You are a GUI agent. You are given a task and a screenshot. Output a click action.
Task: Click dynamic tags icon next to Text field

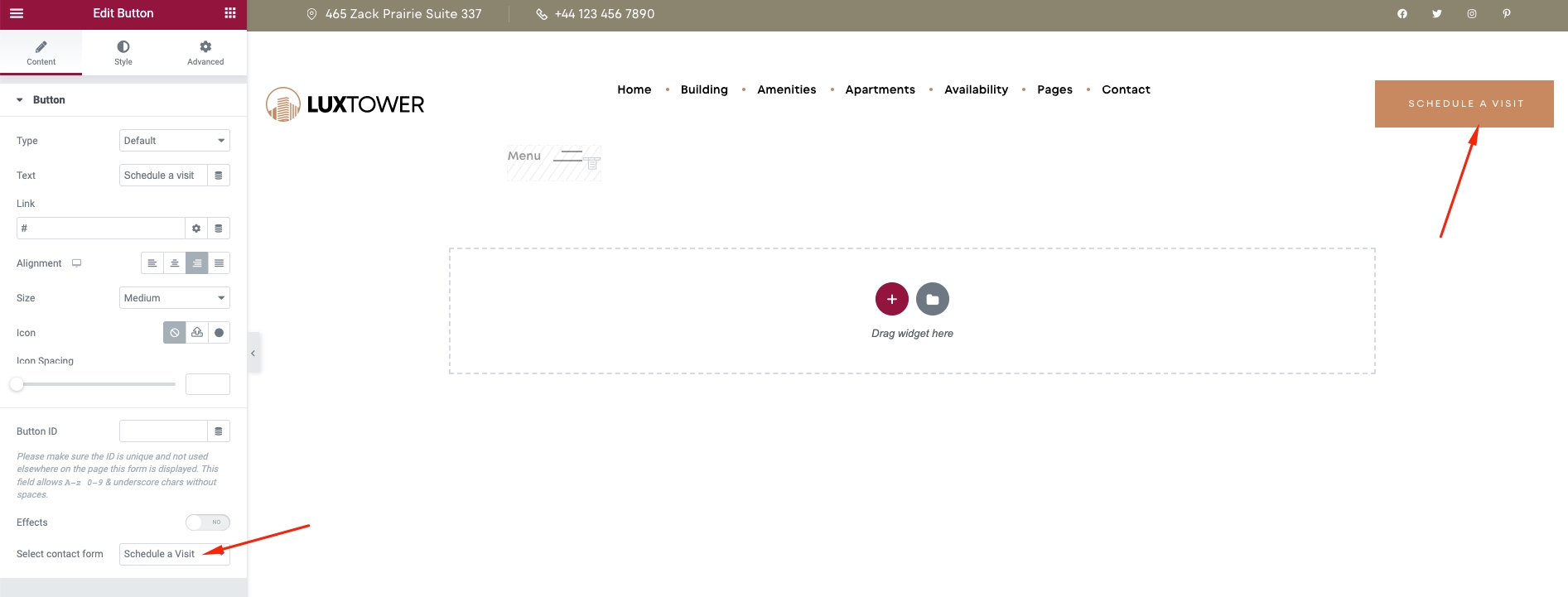coord(219,176)
